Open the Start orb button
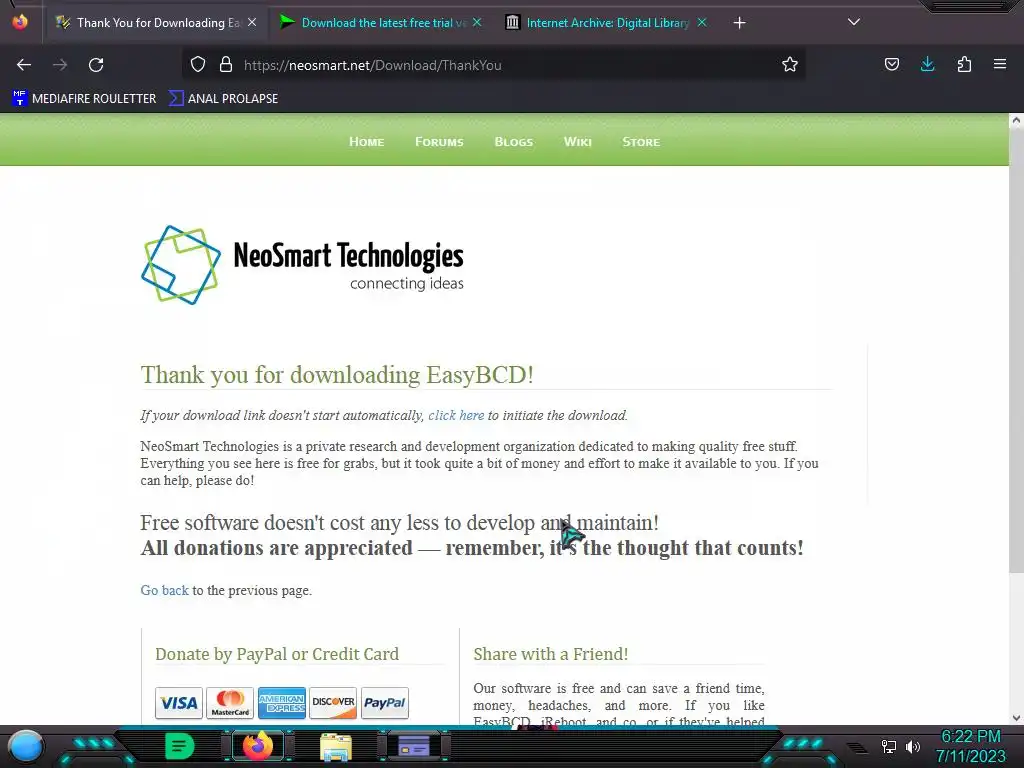The image size is (1024, 768). (25, 746)
